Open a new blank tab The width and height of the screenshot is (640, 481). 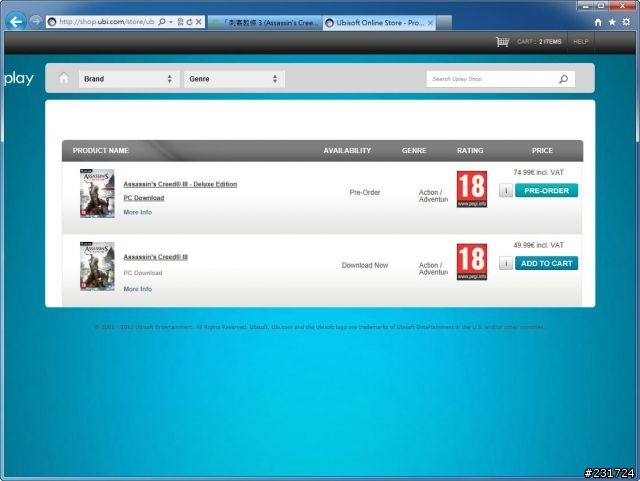444,23
